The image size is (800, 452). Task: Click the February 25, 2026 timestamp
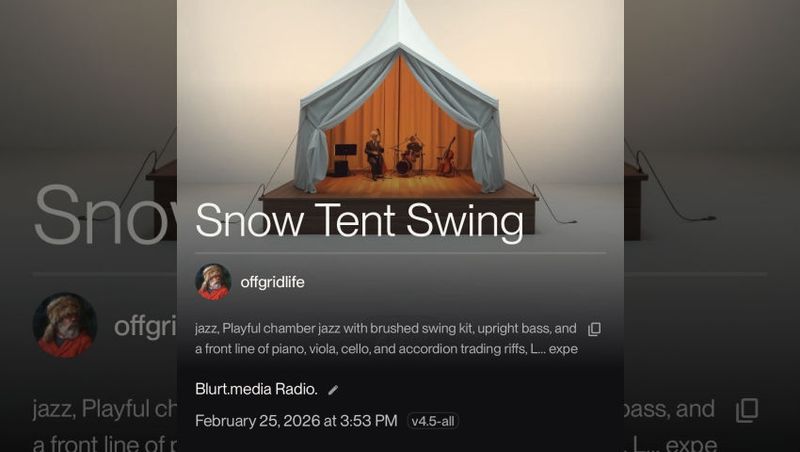point(296,421)
